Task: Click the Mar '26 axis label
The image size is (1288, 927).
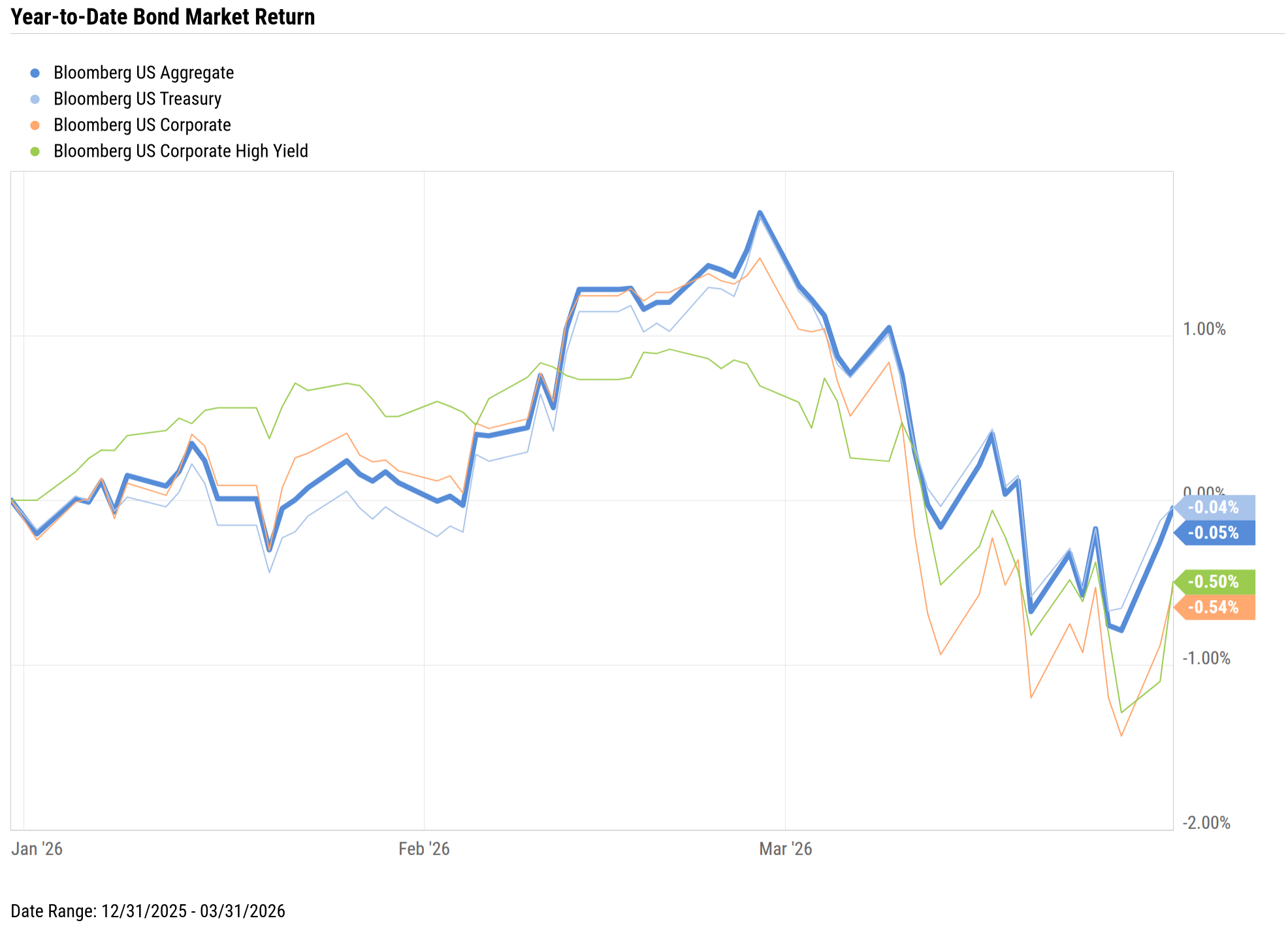Action: pyautogui.click(x=785, y=849)
